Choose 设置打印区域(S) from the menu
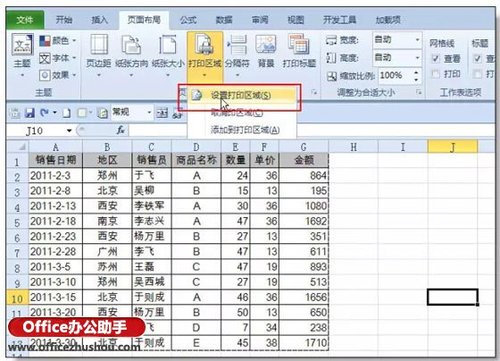The width and height of the screenshot is (500, 361). click(241, 95)
